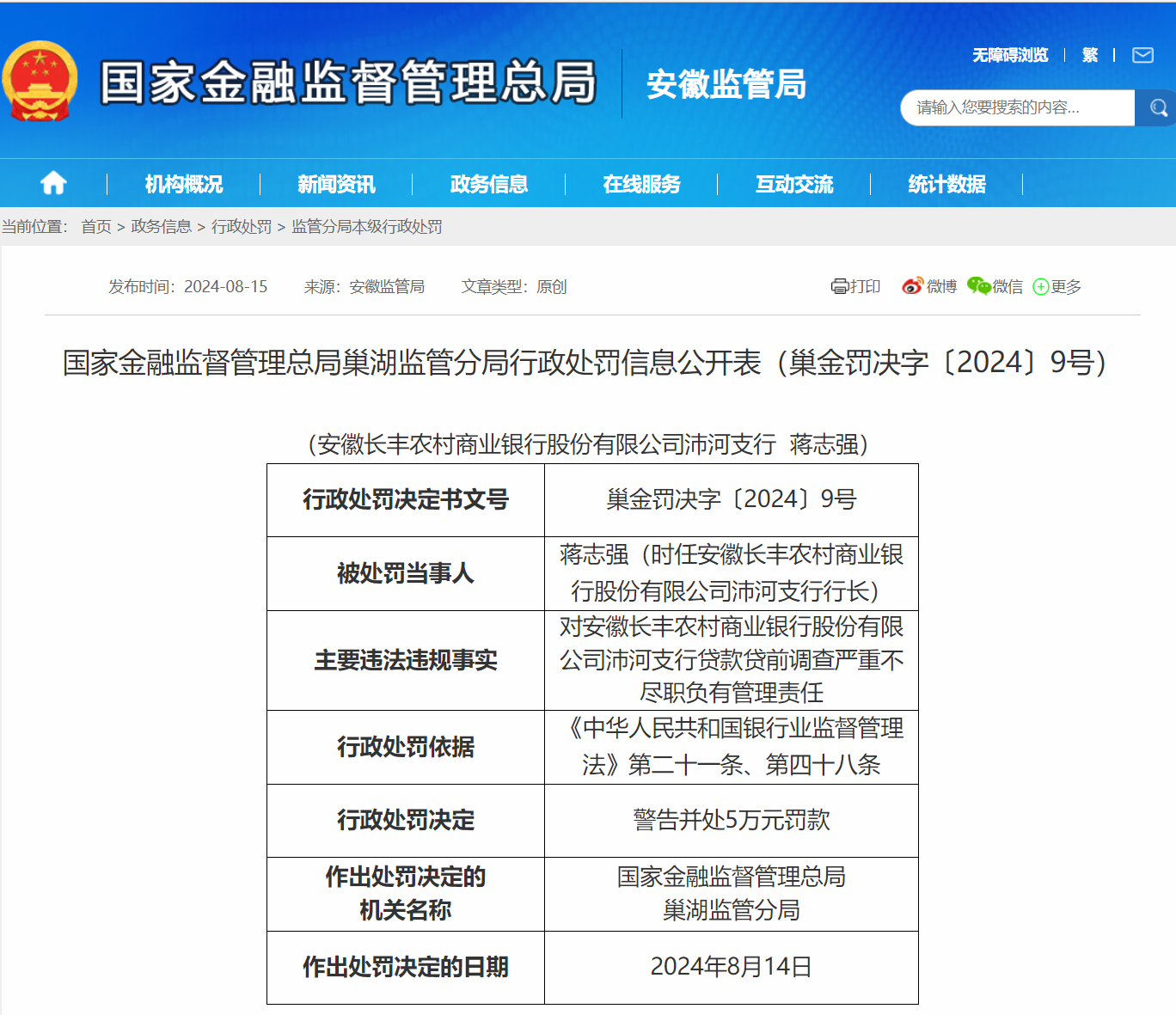Click the 安徽监管局 header text
The width and height of the screenshot is (1176, 1015).
click(x=726, y=84)
